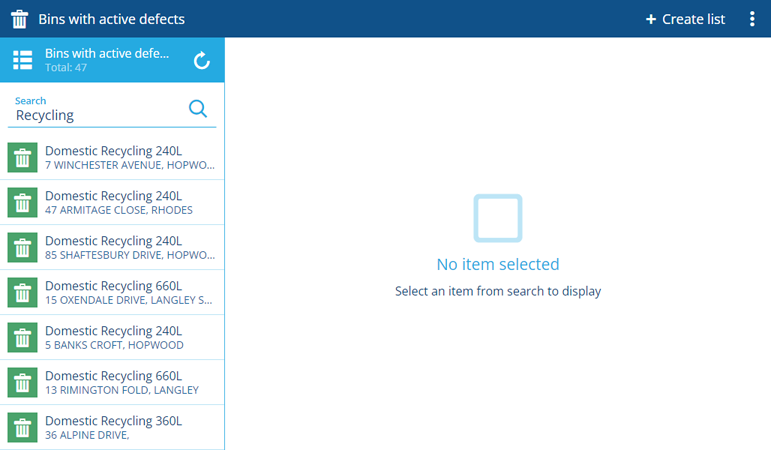Select Domestic Recycling 660L at 13 Rimington Fold
771x450 pixels.
(x=112, y=382)
